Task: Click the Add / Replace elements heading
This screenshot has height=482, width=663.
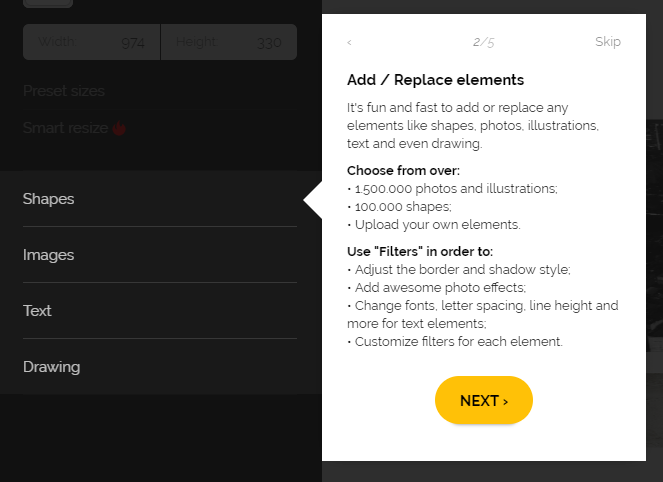Action: pyautogui.click(x=436, y=80)
